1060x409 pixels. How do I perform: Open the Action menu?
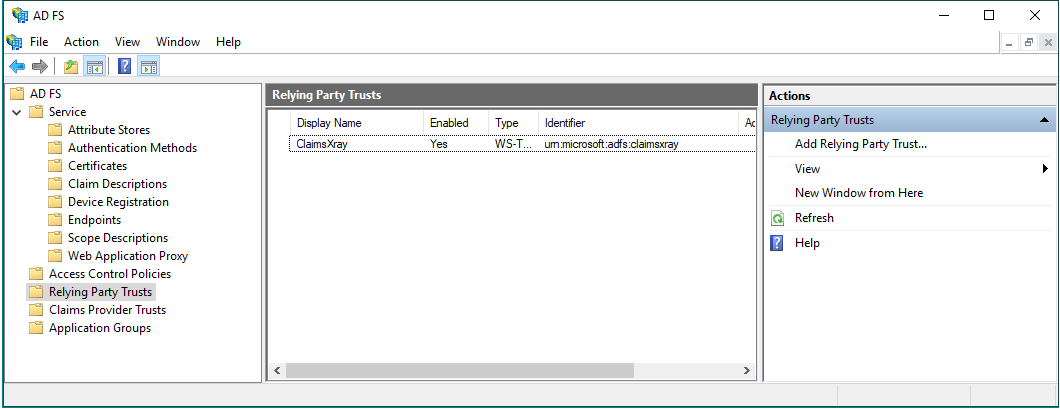81,42
